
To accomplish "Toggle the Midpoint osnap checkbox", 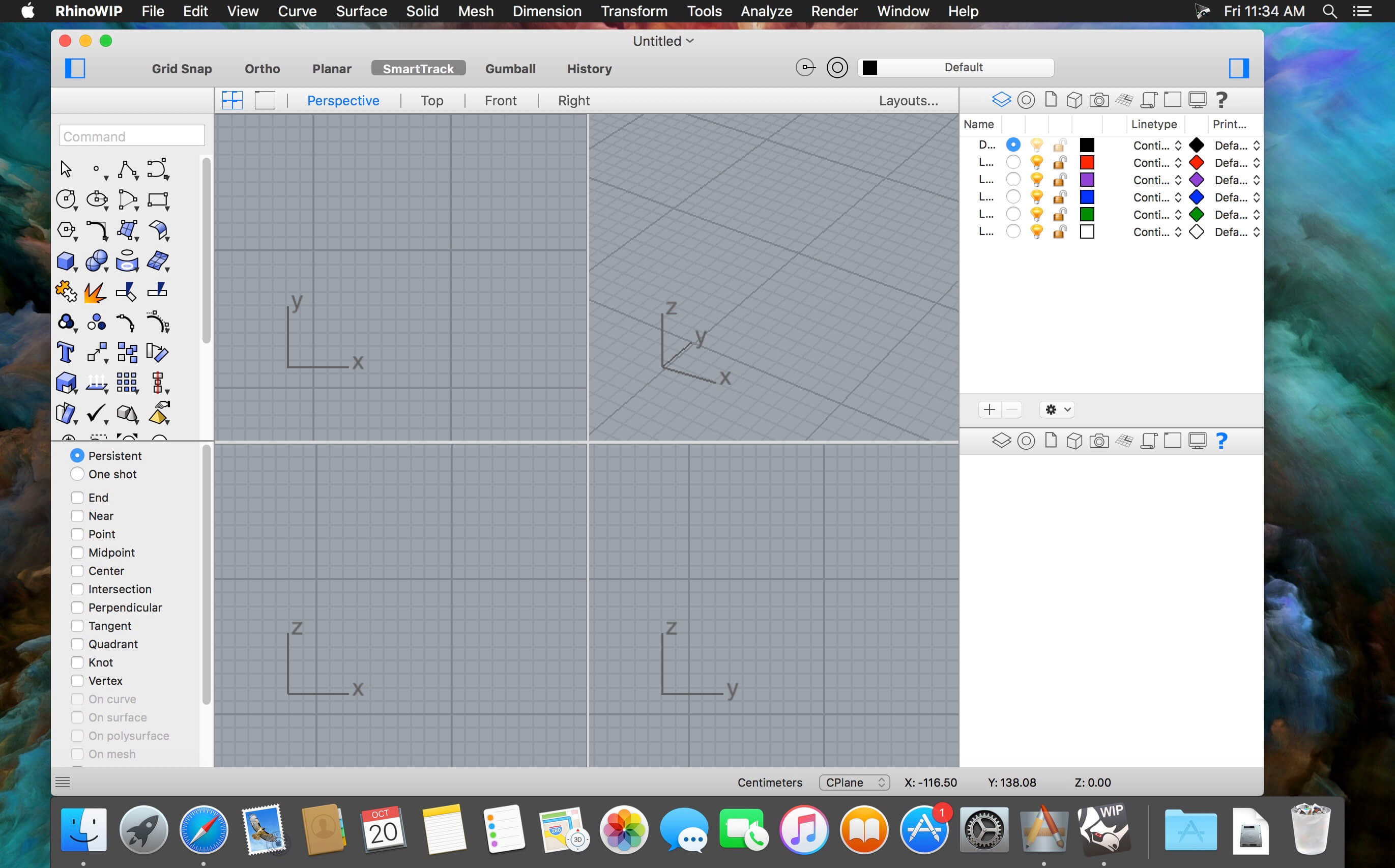I will pos(77,552).
